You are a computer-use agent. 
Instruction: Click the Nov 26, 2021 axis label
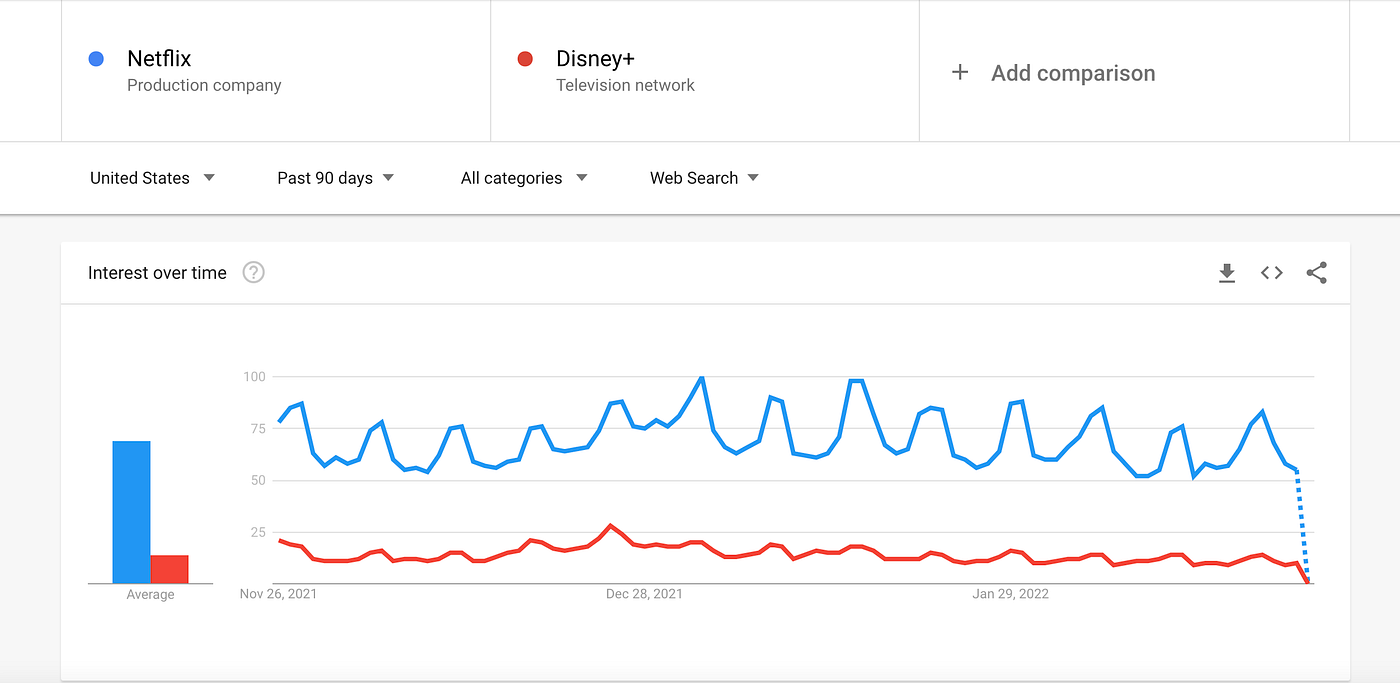(x=278, y=594)
